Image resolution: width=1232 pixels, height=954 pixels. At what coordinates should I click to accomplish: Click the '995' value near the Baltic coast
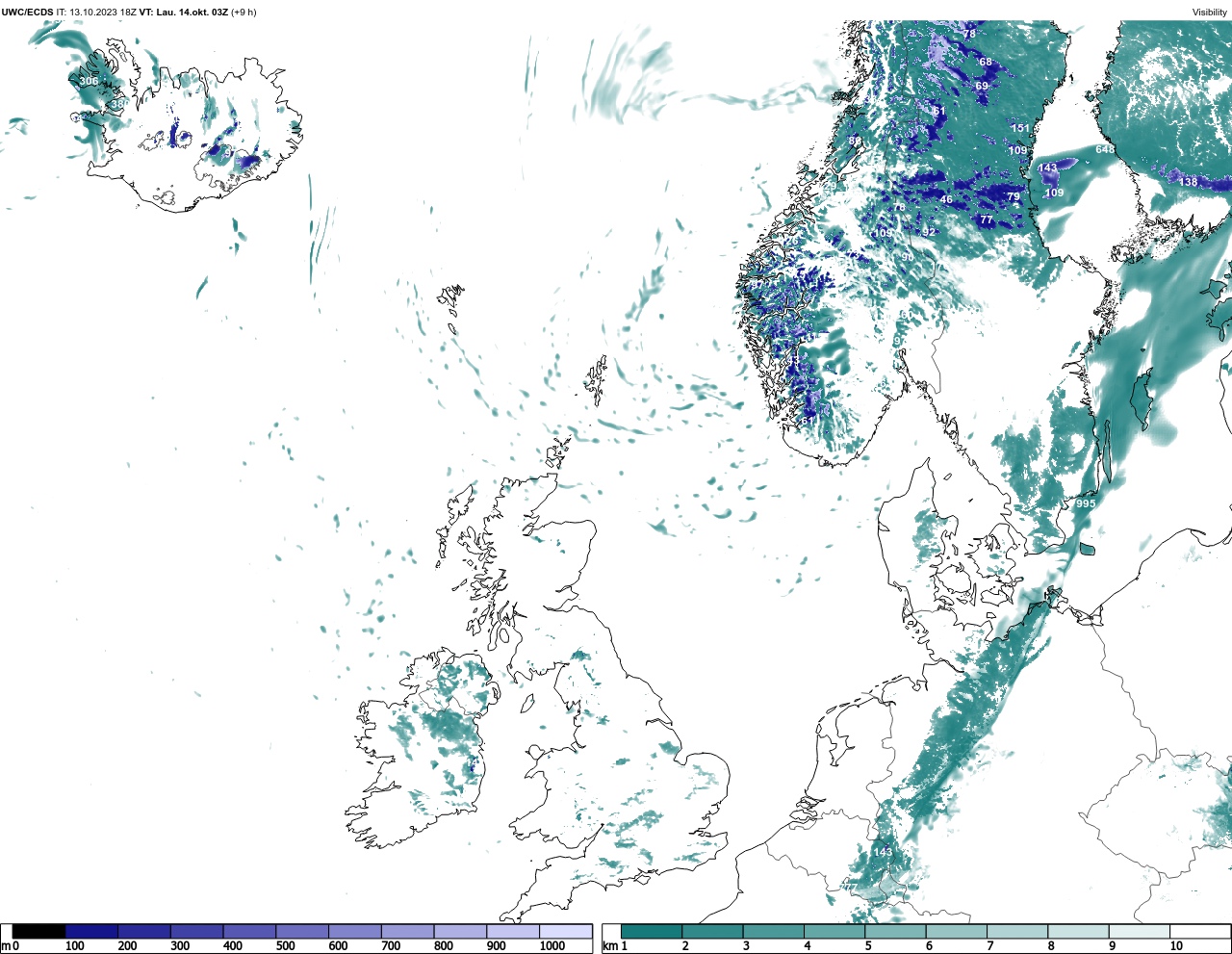tap(1086, 503)
